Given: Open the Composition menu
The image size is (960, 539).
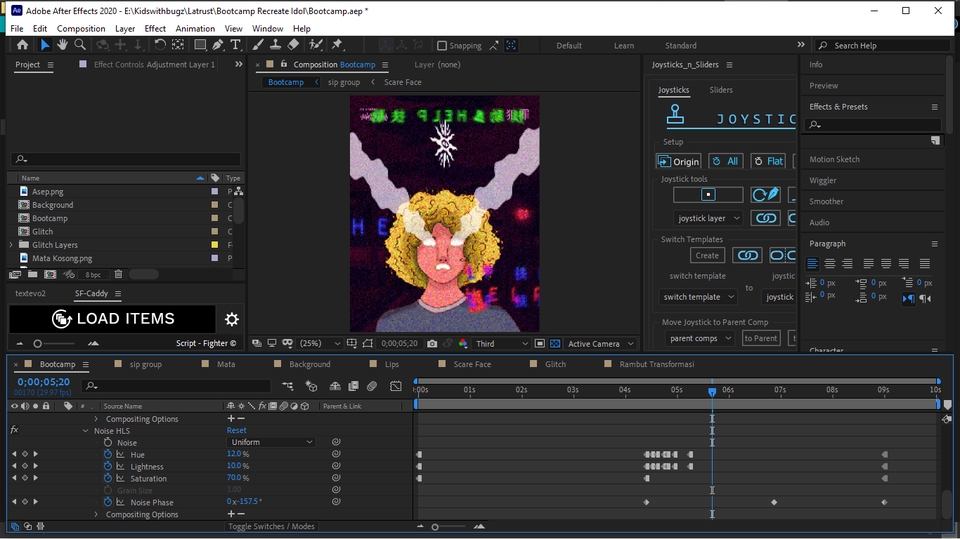Looking at the screenshot, I should coord(81,28).
